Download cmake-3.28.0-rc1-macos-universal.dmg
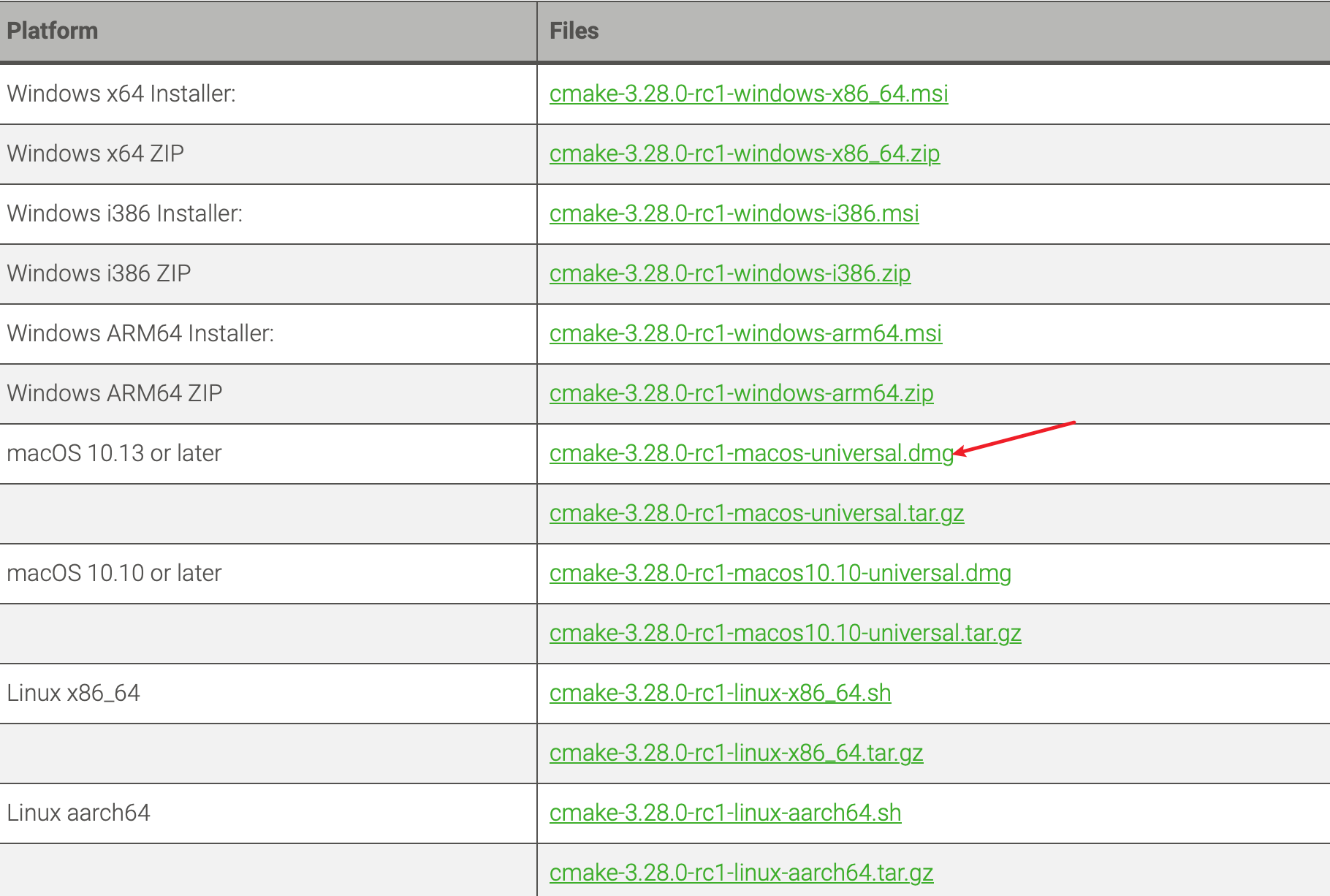Screen dimensions: 1330x896 [751, 453]
